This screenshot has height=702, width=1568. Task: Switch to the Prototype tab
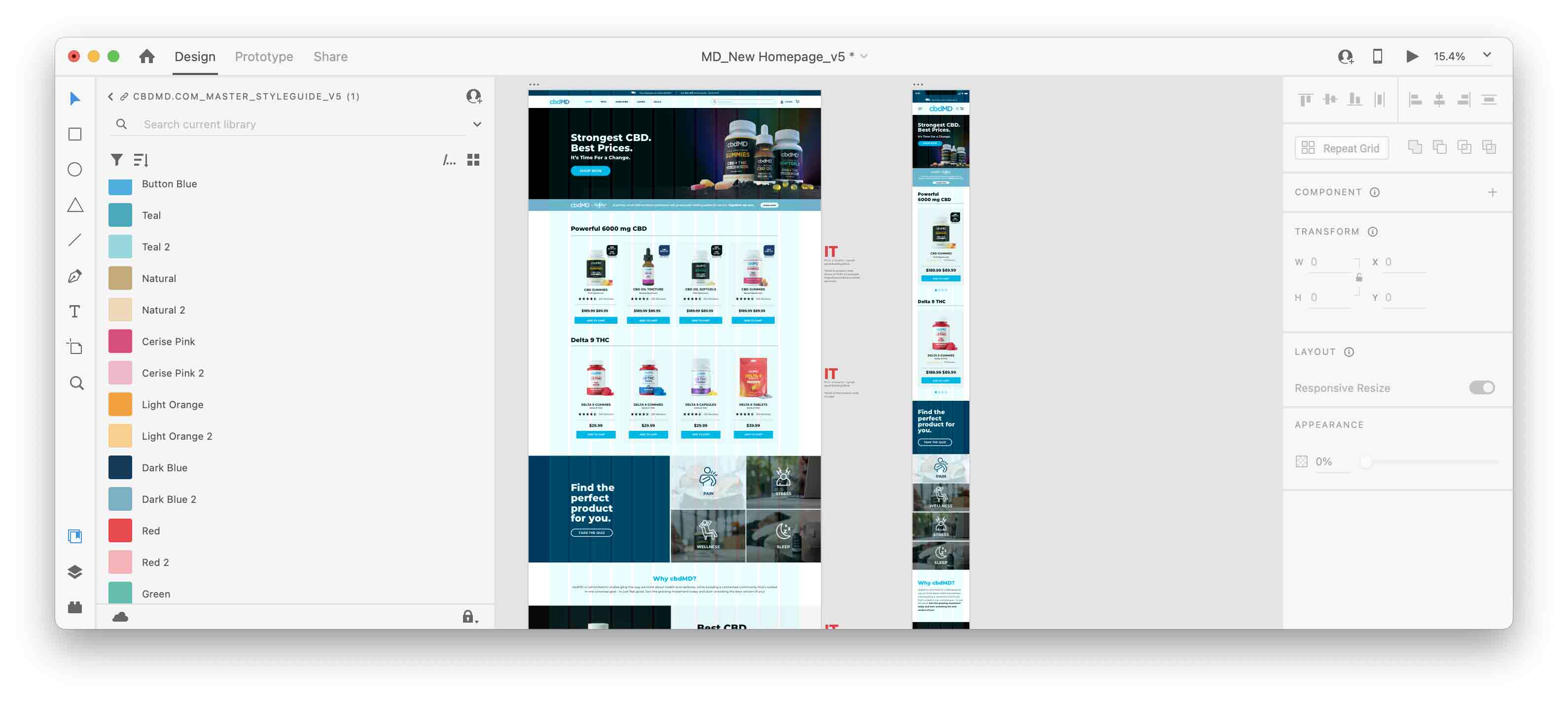tap(264, 57)
